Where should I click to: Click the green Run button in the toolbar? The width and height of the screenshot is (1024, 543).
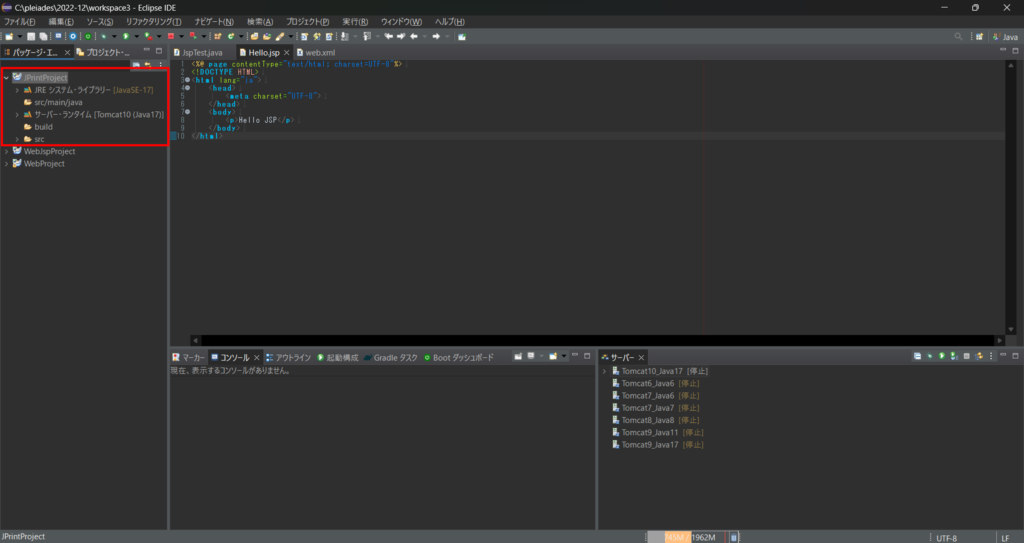click(126, 36)
